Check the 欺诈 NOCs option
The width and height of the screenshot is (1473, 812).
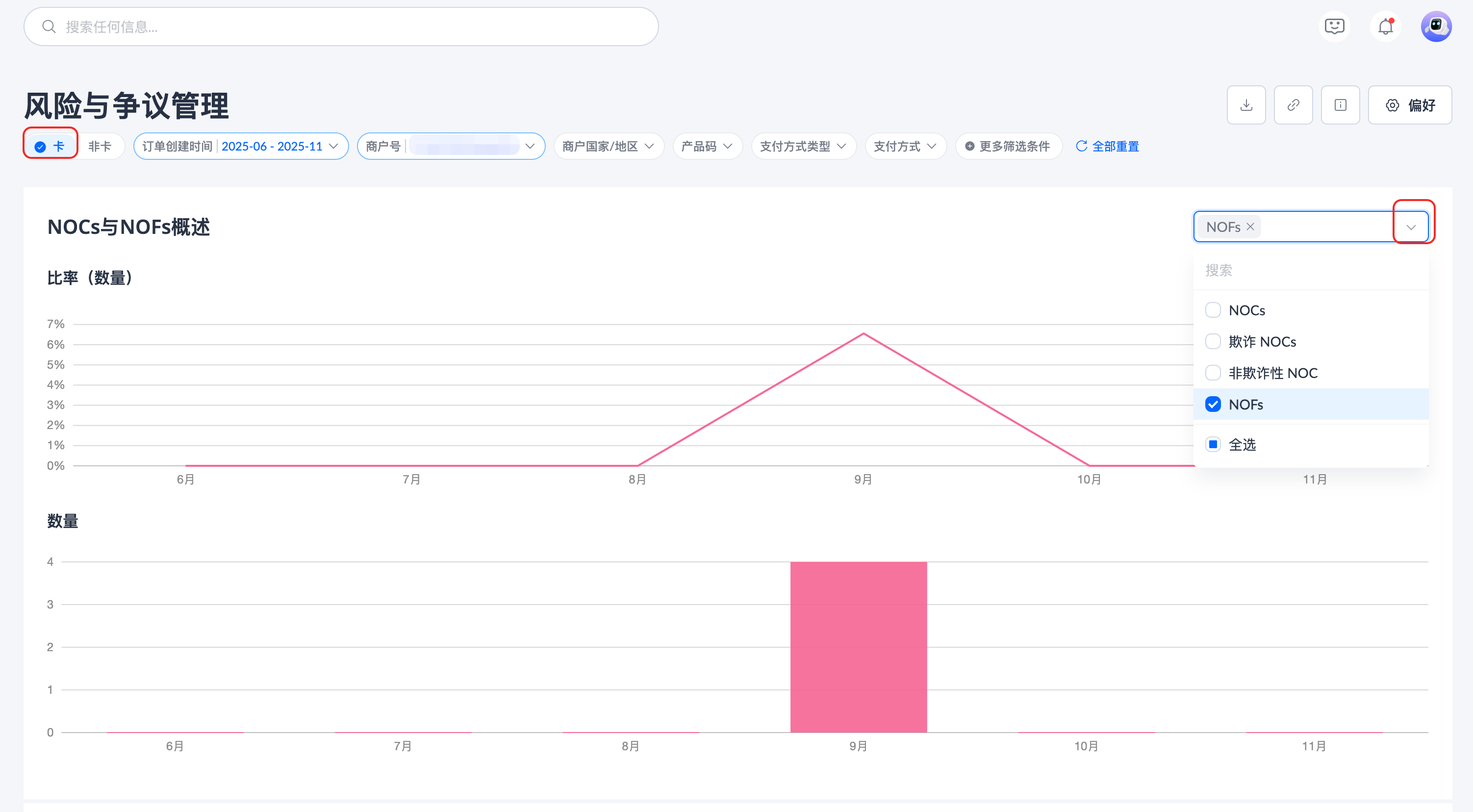1213,341
